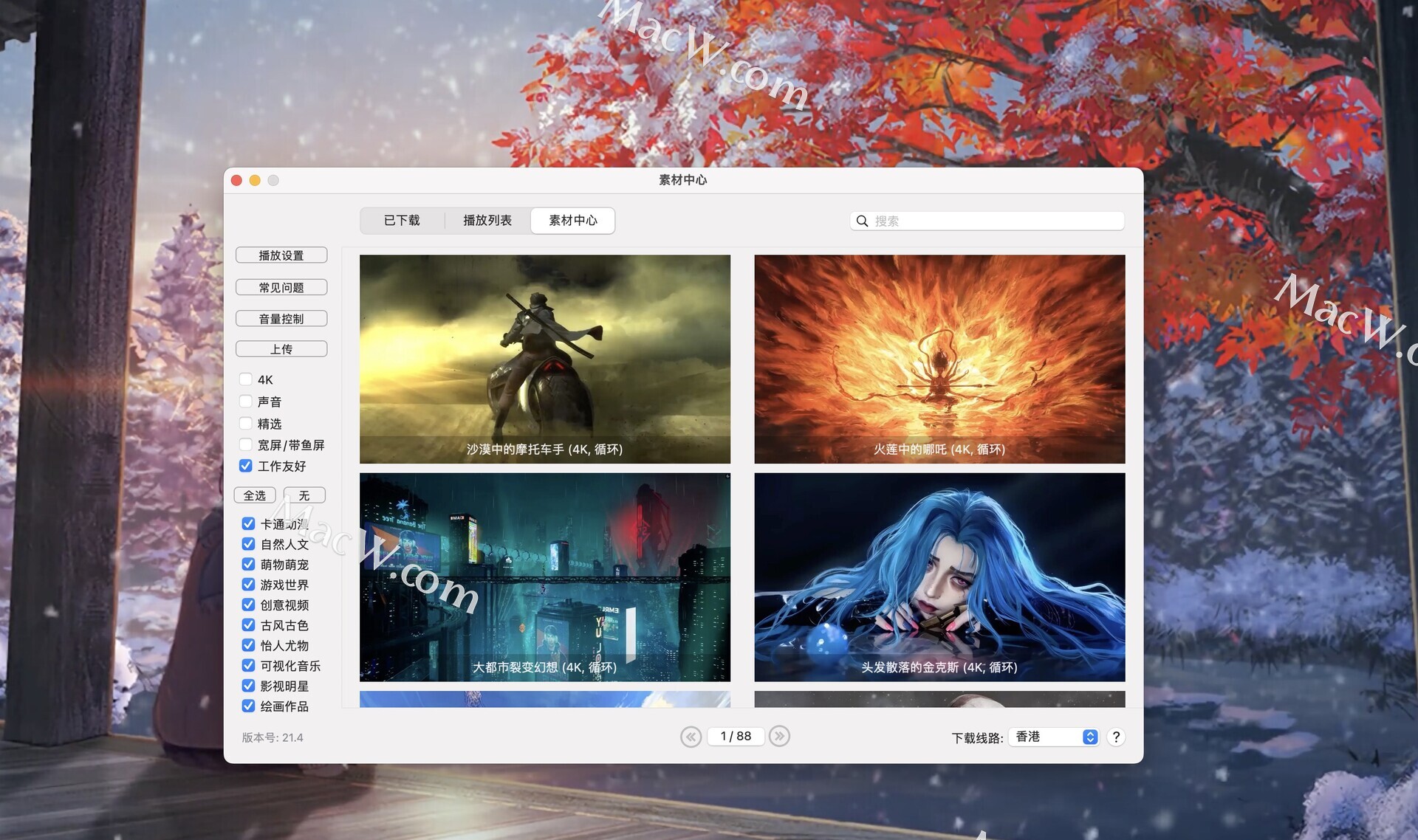Open the 大都市裂变幻想 wallpaper thumbnail
This screenshot has height=840, width=1418.
click(545, 577)
